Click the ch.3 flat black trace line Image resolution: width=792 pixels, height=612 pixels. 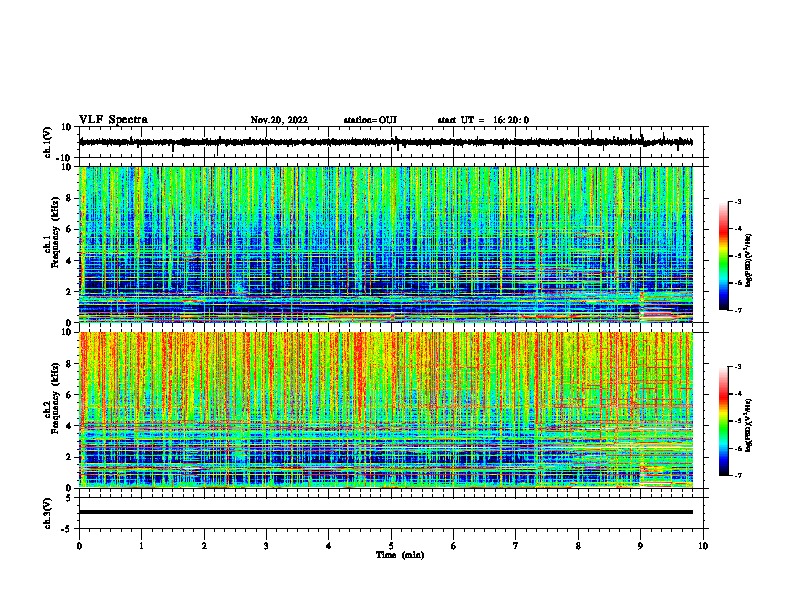coord(386,512)
